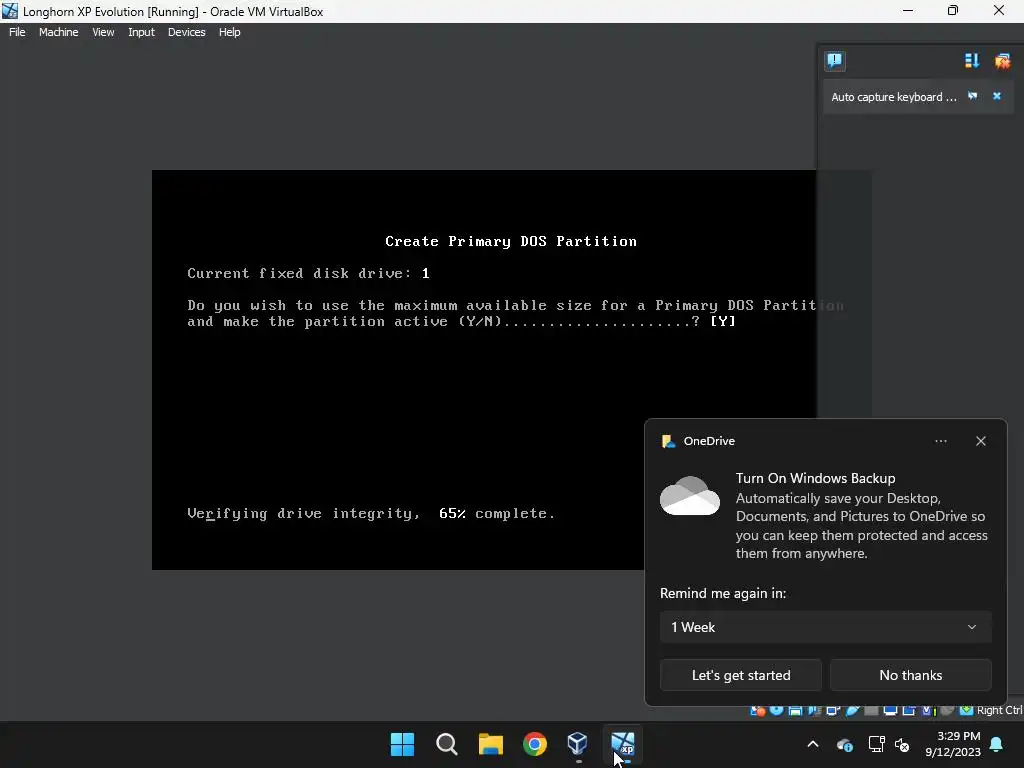Open VirtualBox Manager from the taskbar
Viewport: 1024px width, 768px height.
[578, 744]
